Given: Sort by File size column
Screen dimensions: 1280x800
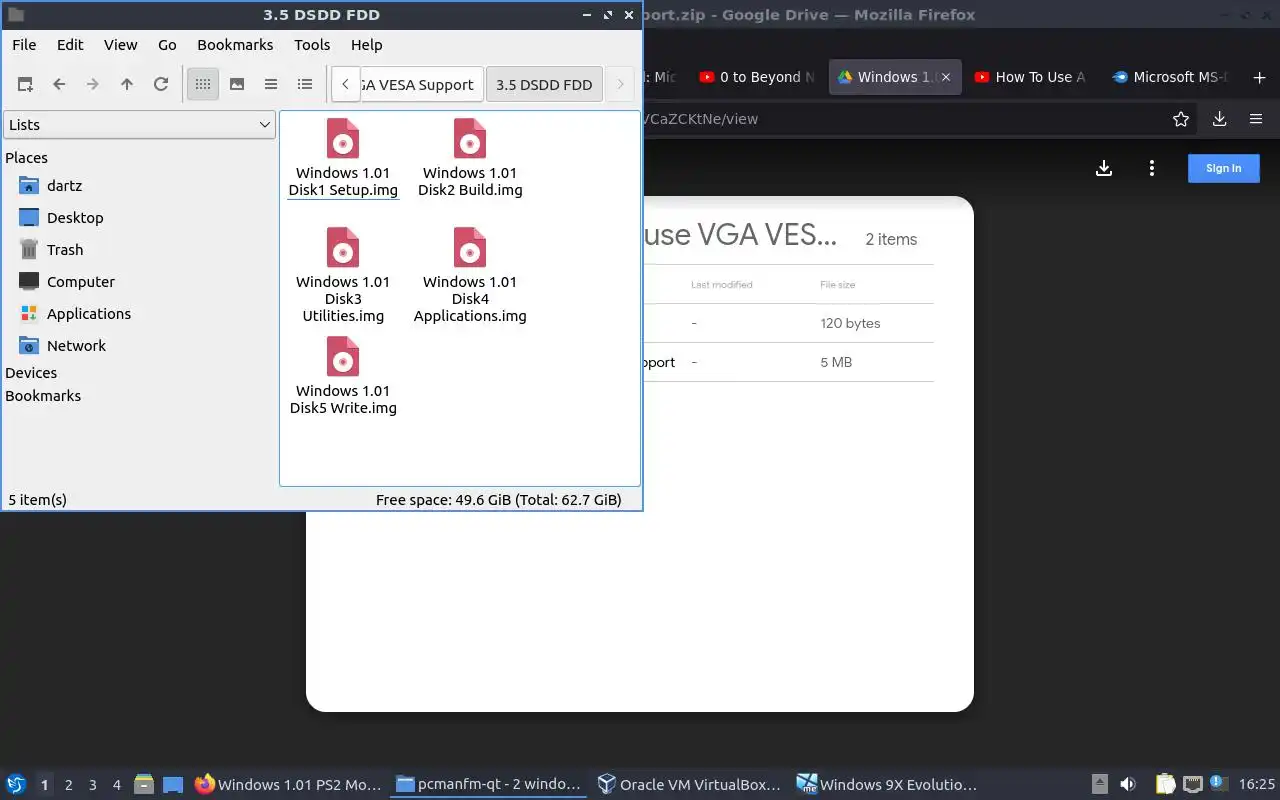Looking at the screenshot, I should pyautogui.click(x=837, y=285).
